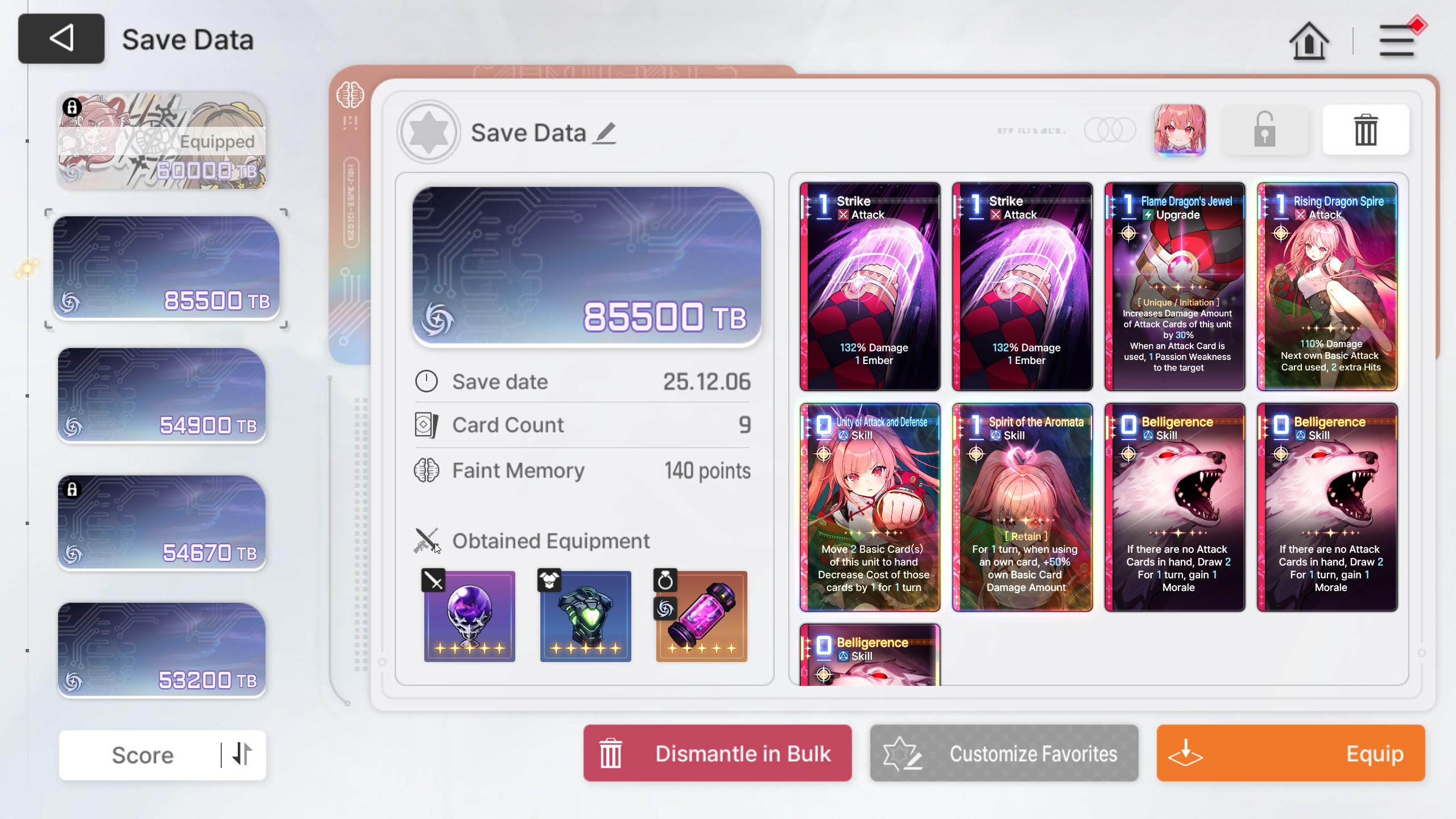Click Dismantle in Bulk button

point(717,753)
